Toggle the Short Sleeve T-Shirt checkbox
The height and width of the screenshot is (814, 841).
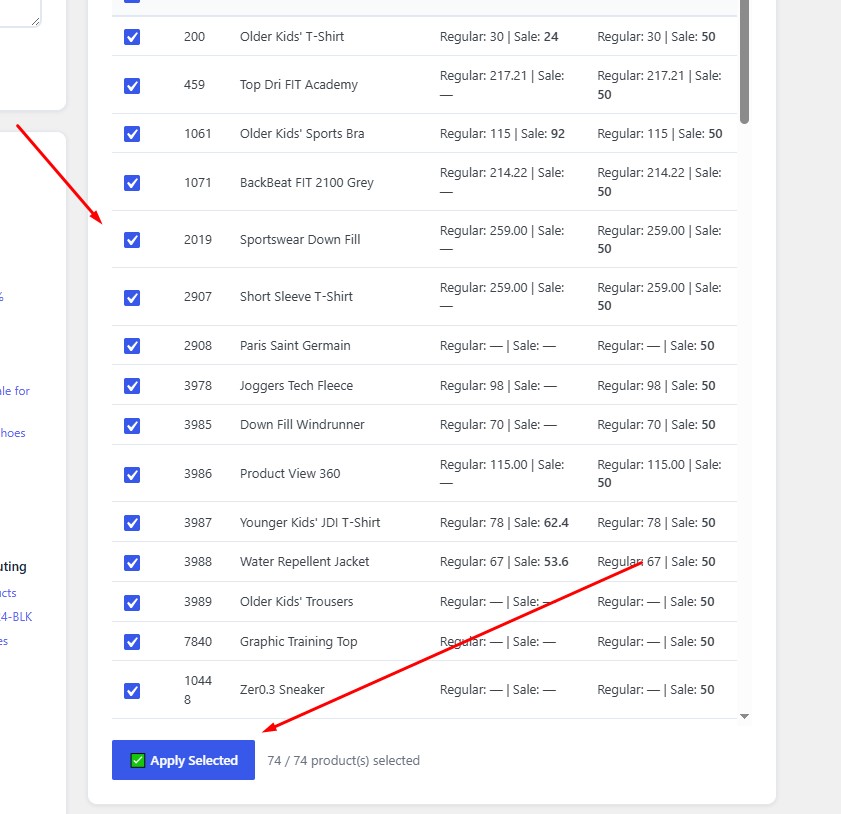[132, 298]
